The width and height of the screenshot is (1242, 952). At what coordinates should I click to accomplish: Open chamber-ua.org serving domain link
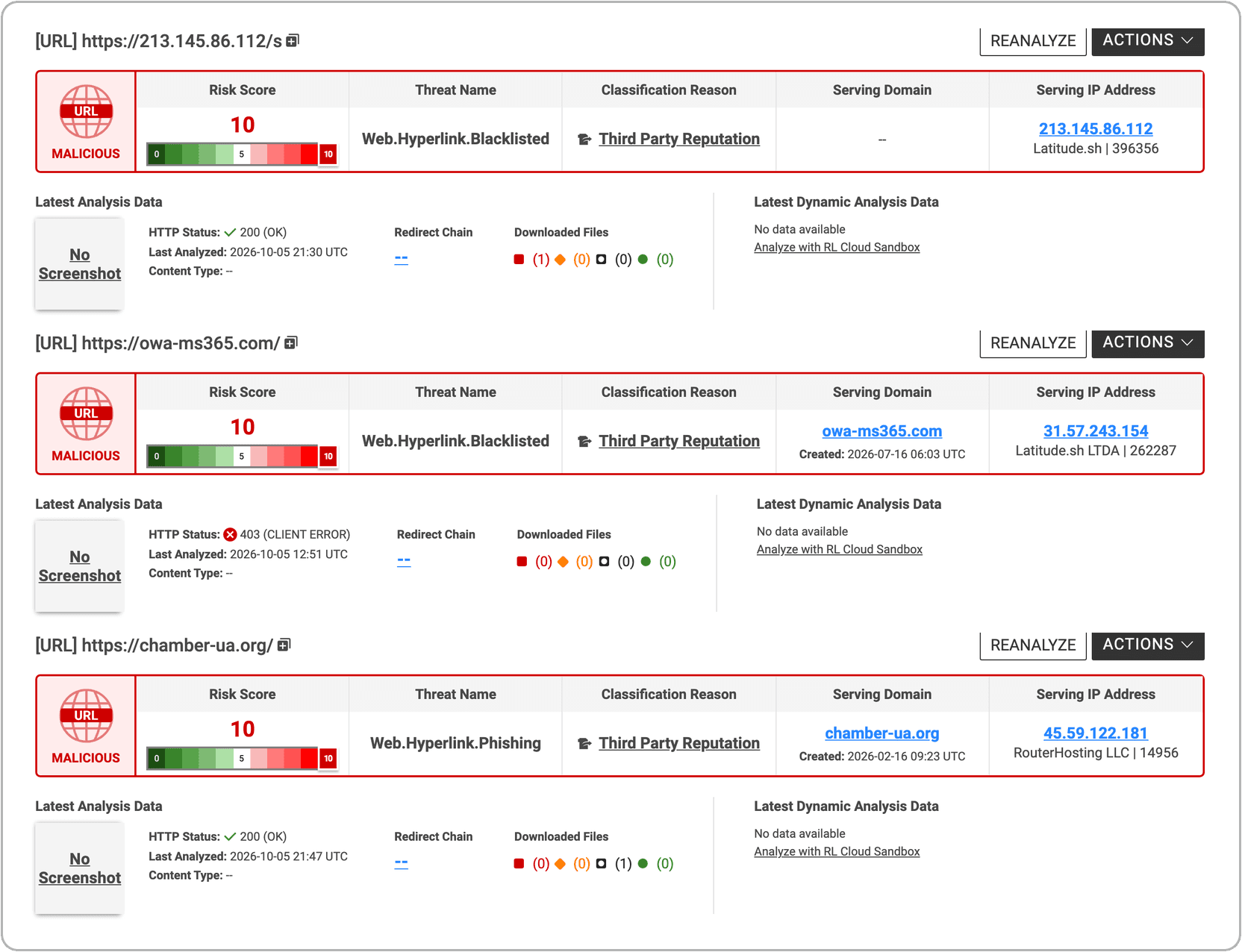pos(882,733)
